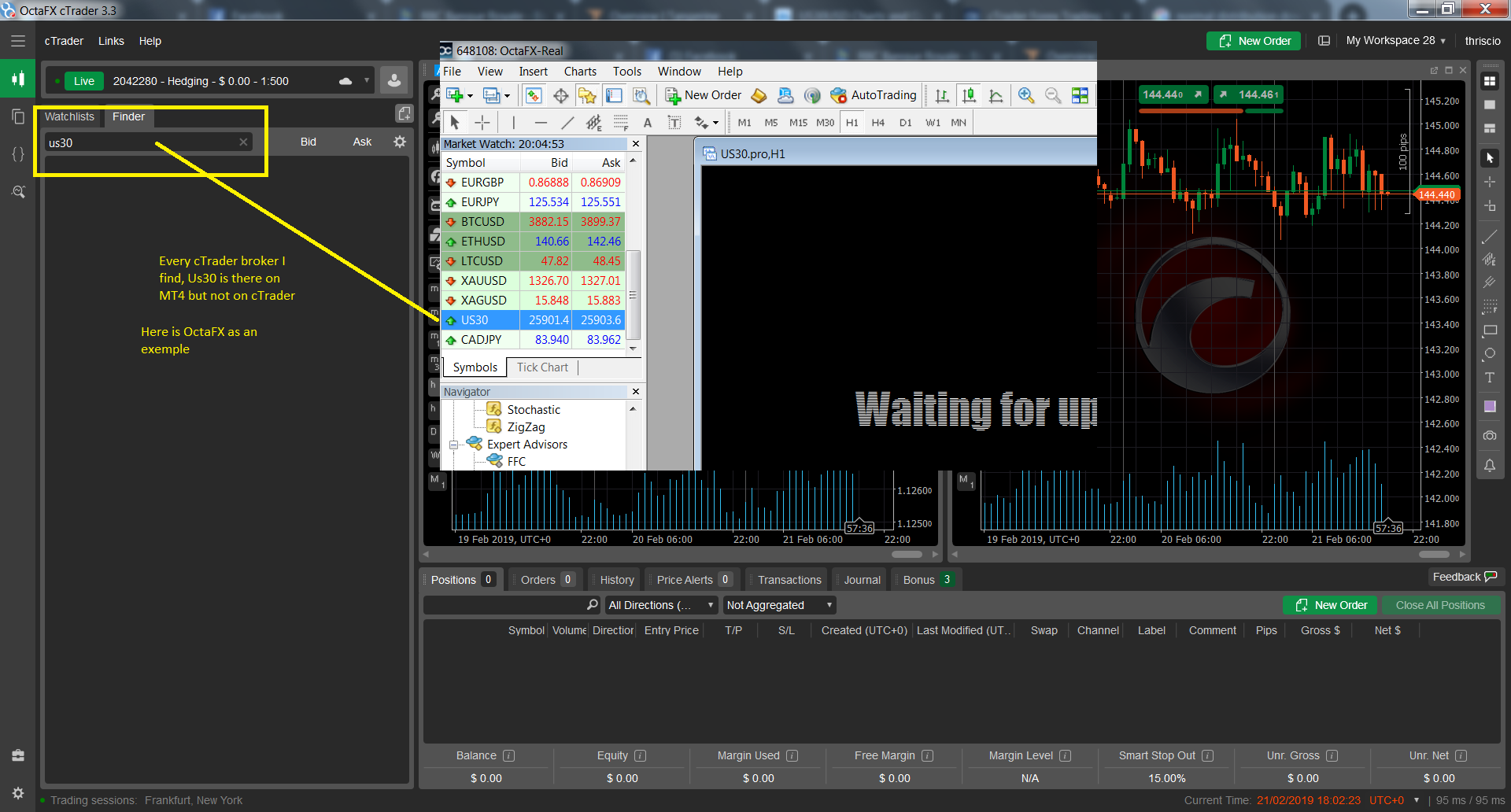Open the Analyze section in the left sidebar
The height and width of the screenshot is (812, 1511).
18,192
